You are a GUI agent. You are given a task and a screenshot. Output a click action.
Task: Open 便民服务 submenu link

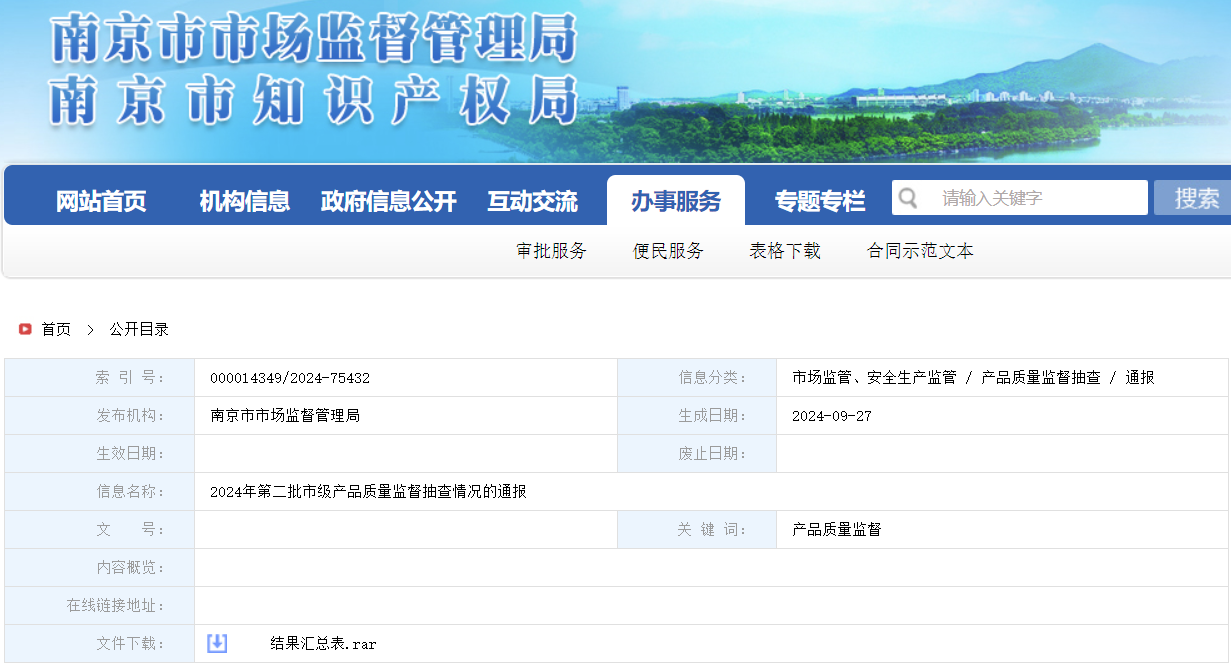tap(668, 251)
